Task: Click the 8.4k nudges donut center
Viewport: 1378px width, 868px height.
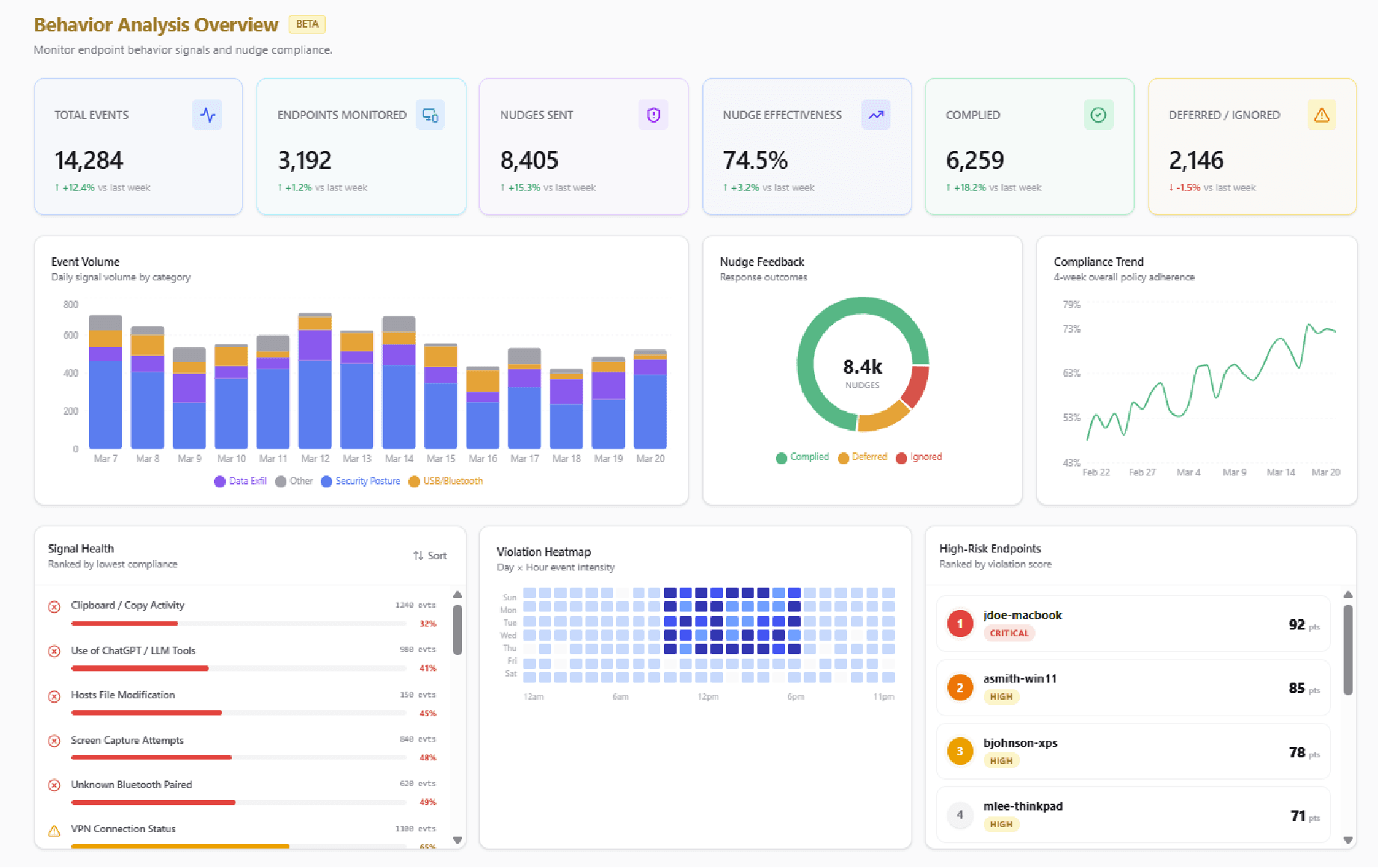Action: 863,372
